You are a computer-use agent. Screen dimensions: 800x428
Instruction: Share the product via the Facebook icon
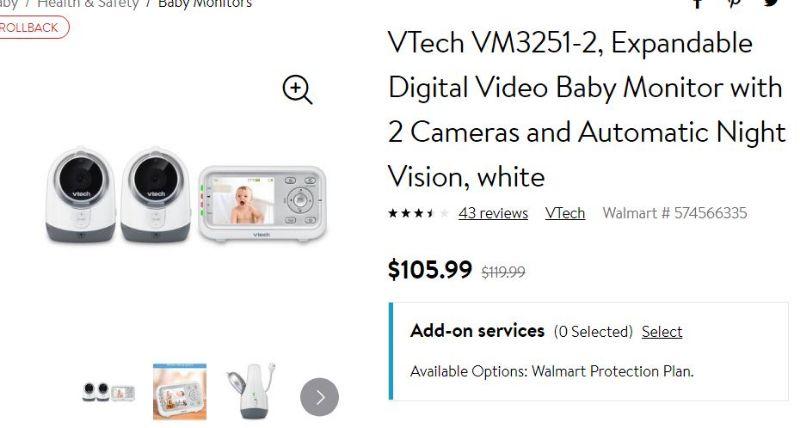(698, 3)
